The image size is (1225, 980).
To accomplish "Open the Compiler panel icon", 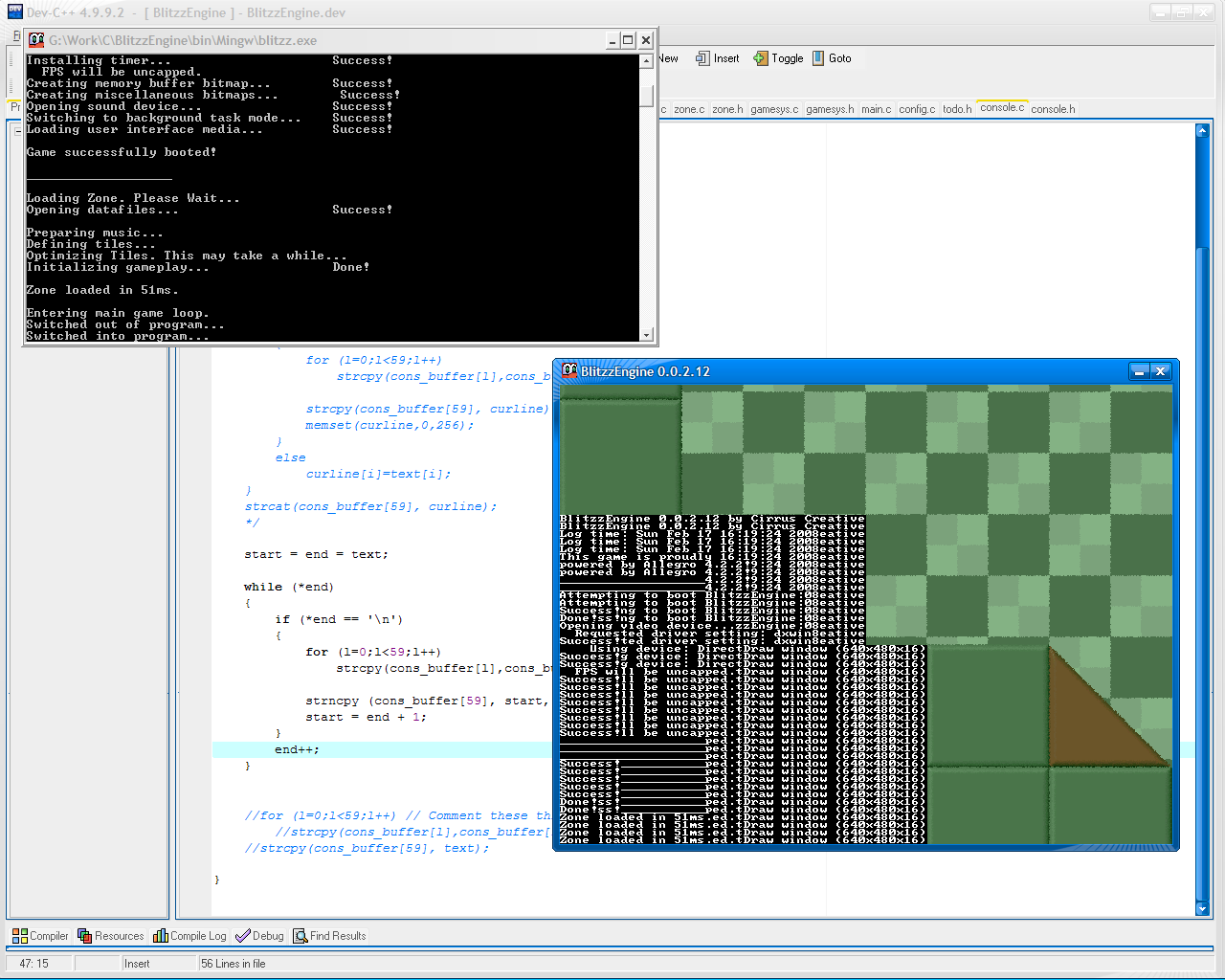I will coord(20,936).
